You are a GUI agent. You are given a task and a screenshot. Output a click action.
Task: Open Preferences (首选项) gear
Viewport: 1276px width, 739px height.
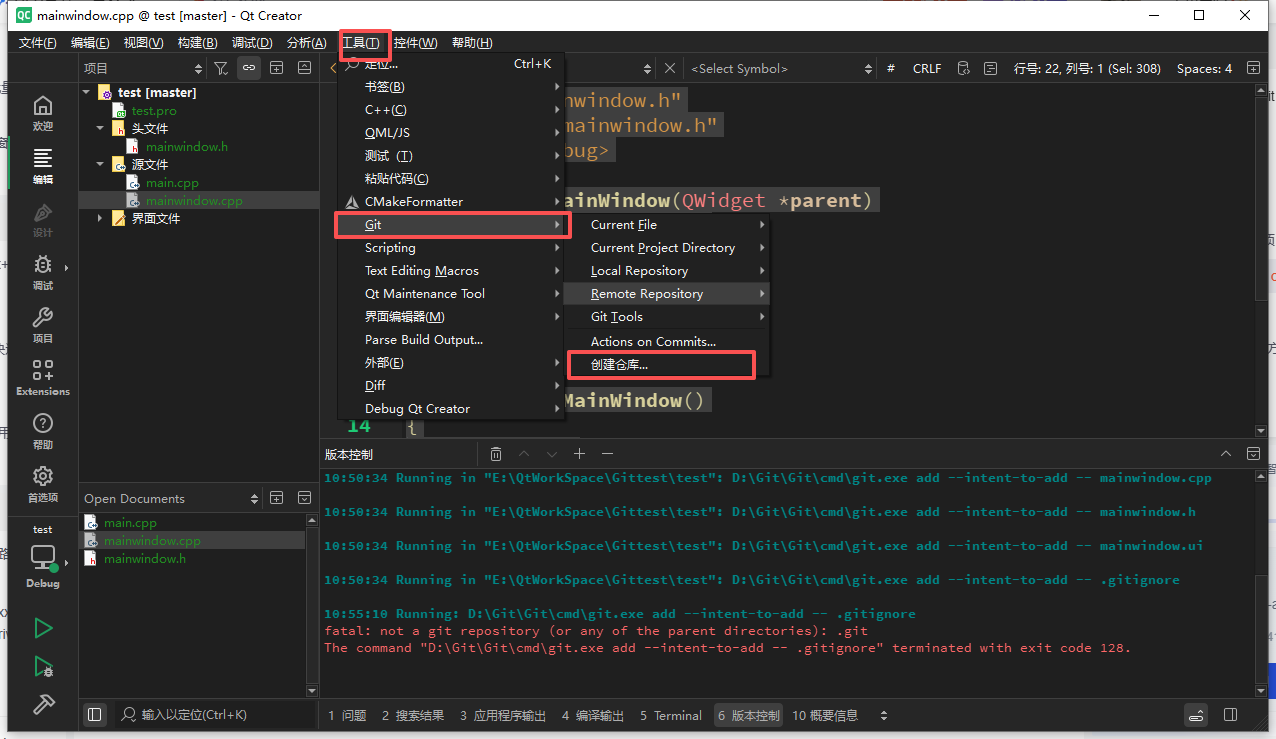[42, 484]
